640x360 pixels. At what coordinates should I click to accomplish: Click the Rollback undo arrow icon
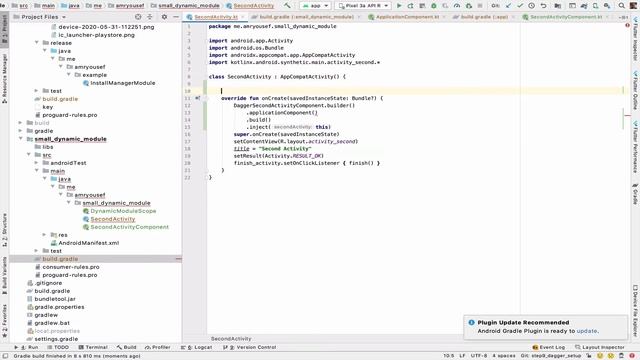point(543,6)
